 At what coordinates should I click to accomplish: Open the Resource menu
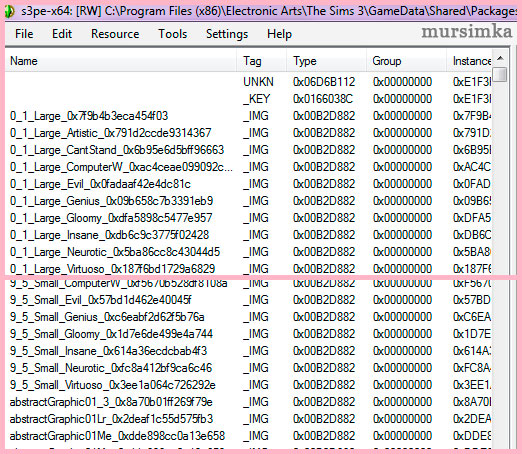(x=115, y=34)
